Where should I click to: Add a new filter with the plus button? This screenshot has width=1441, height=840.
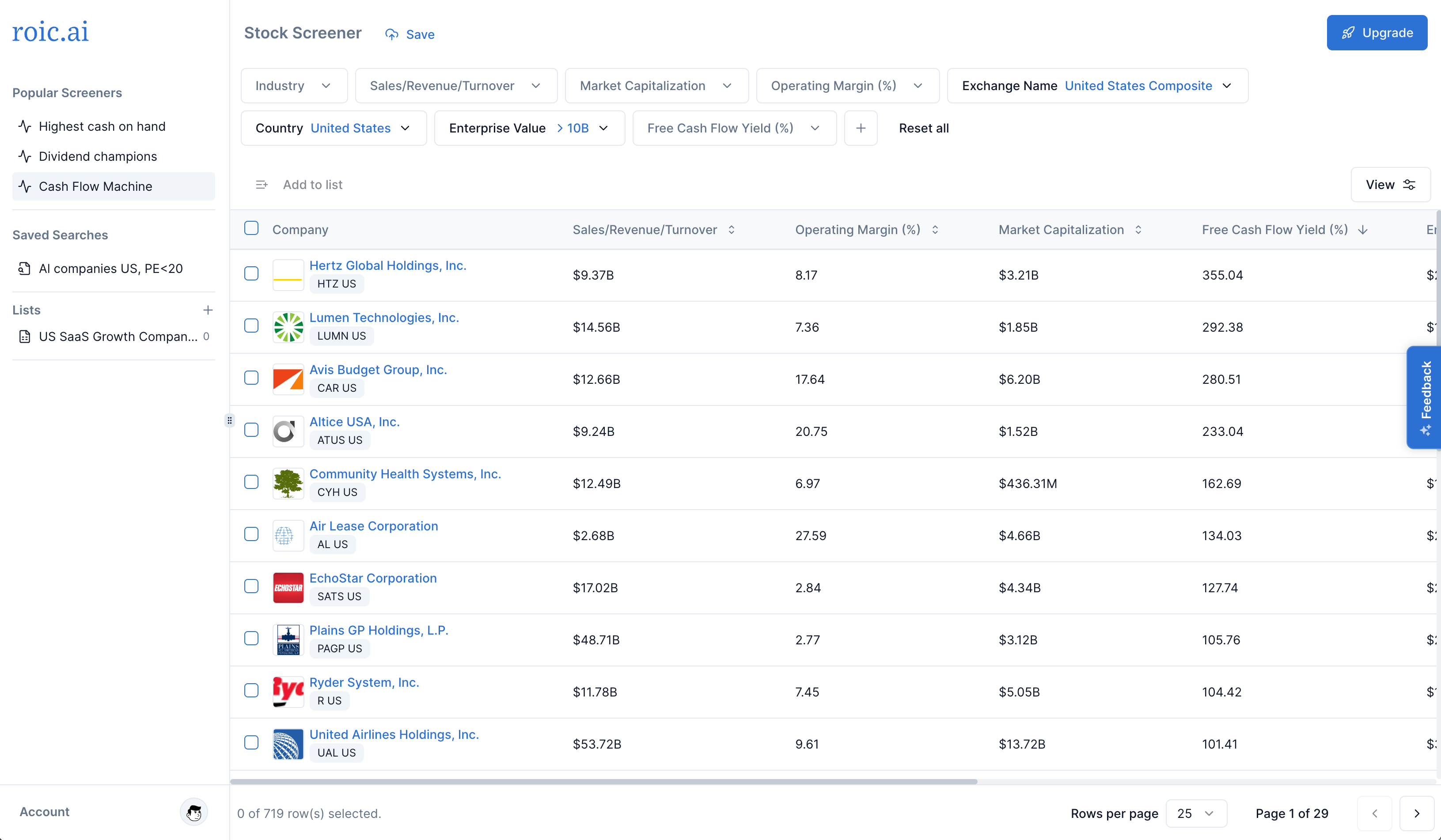tap(861, 128)
